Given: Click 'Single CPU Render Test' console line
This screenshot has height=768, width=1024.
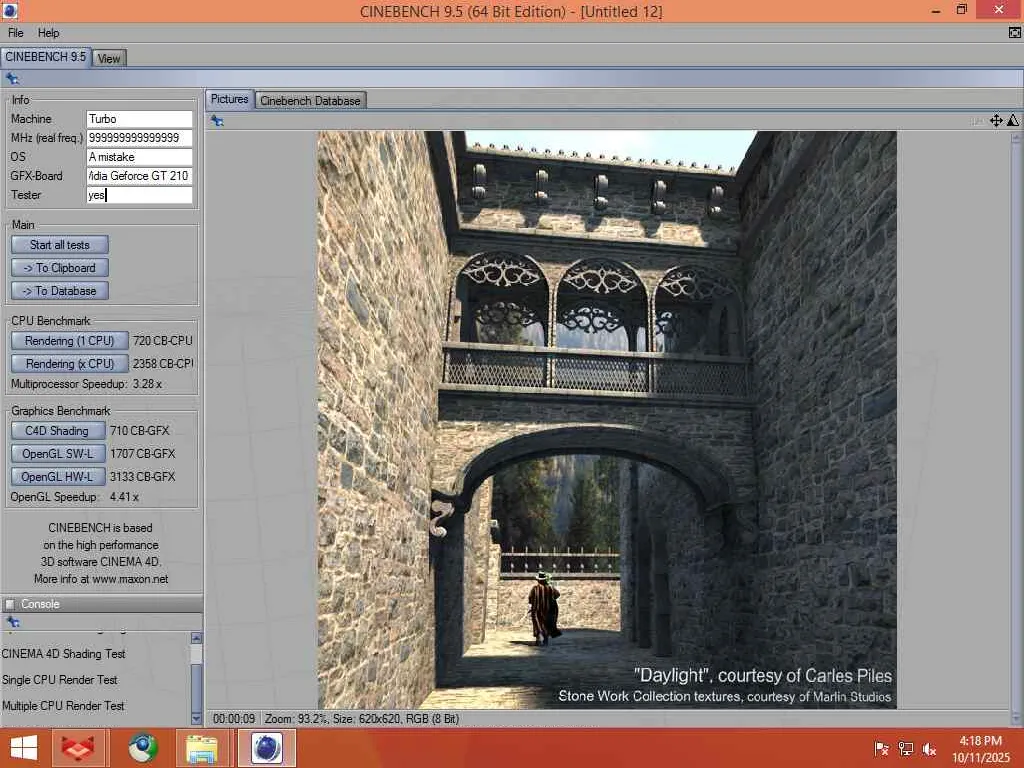Looking at the screenshot, I should (59, 680).
